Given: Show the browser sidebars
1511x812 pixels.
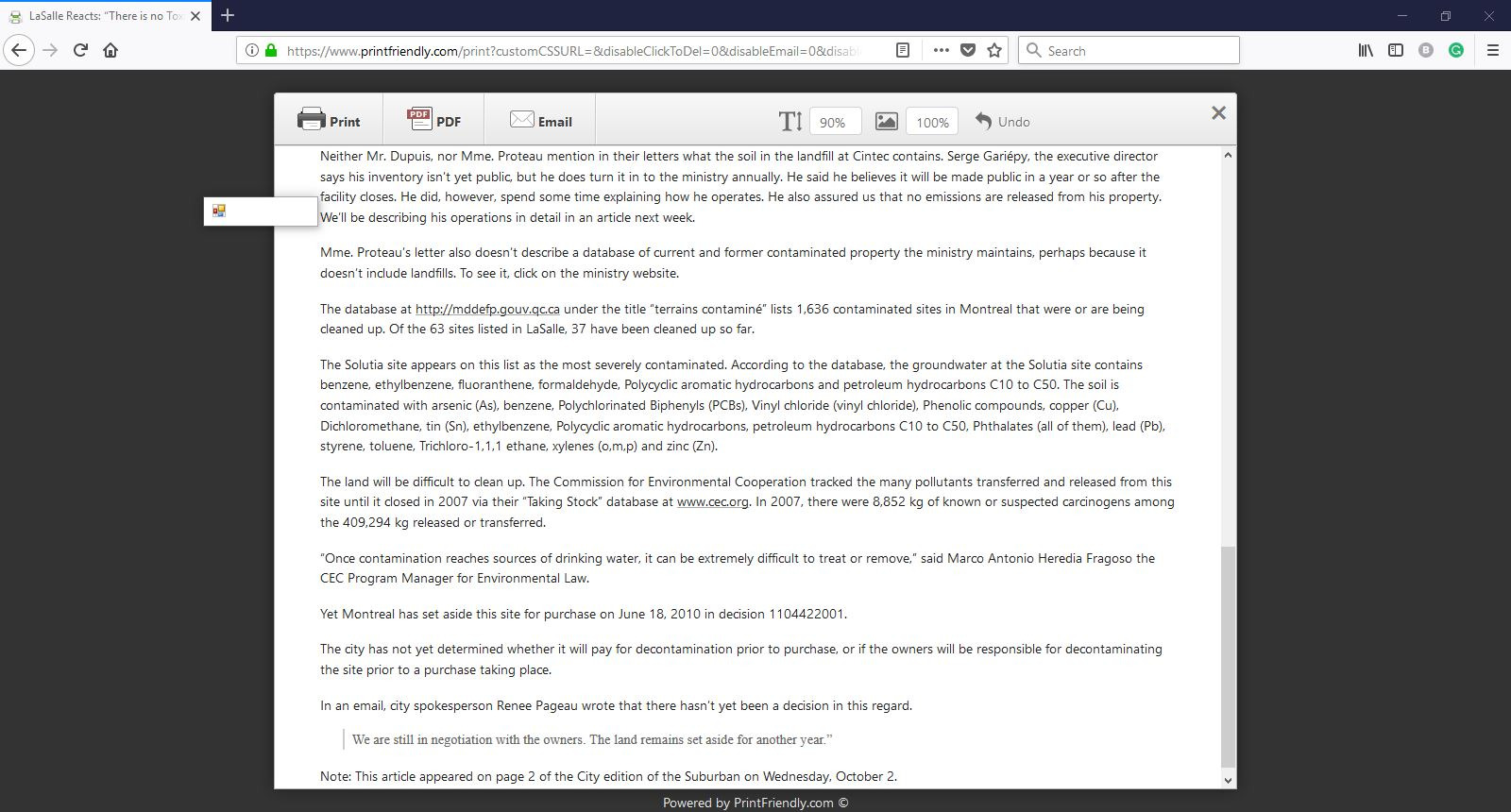Looking at the screenshot, I should [x=1396, y=50].
